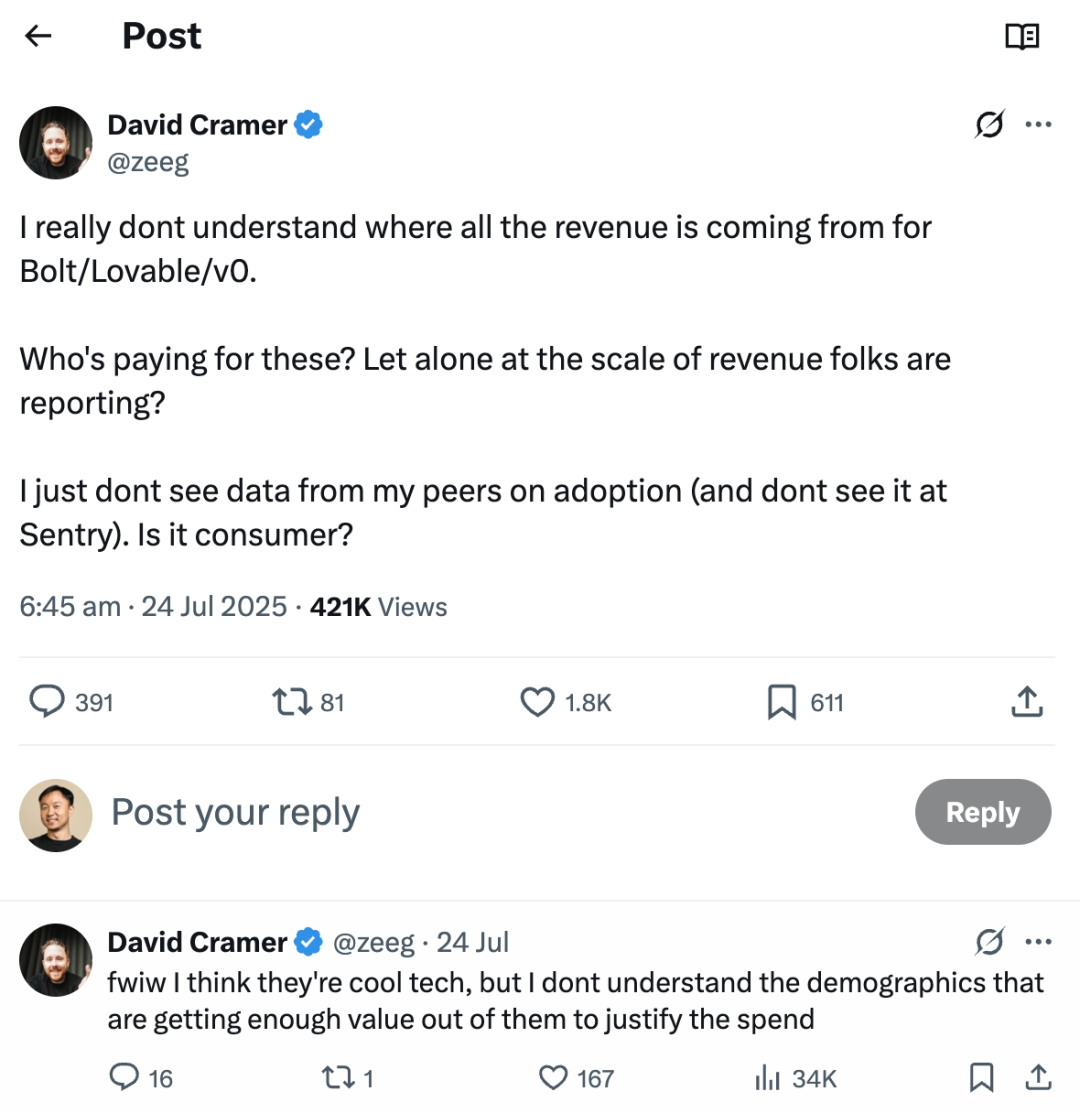This screenshot has height=1113, width=1080.
Task: Bookmark the main post with 611 saves
Action: (780, 703)
